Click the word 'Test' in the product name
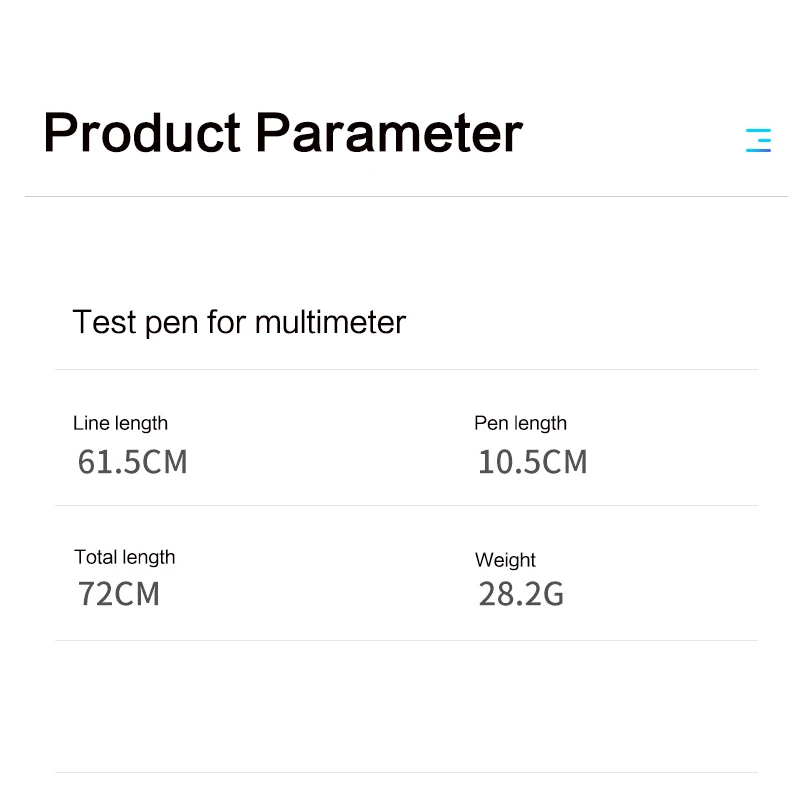Image resolution: width=800 pixels, height=800 pixels. pyautogui.click(x=104, y=323)
